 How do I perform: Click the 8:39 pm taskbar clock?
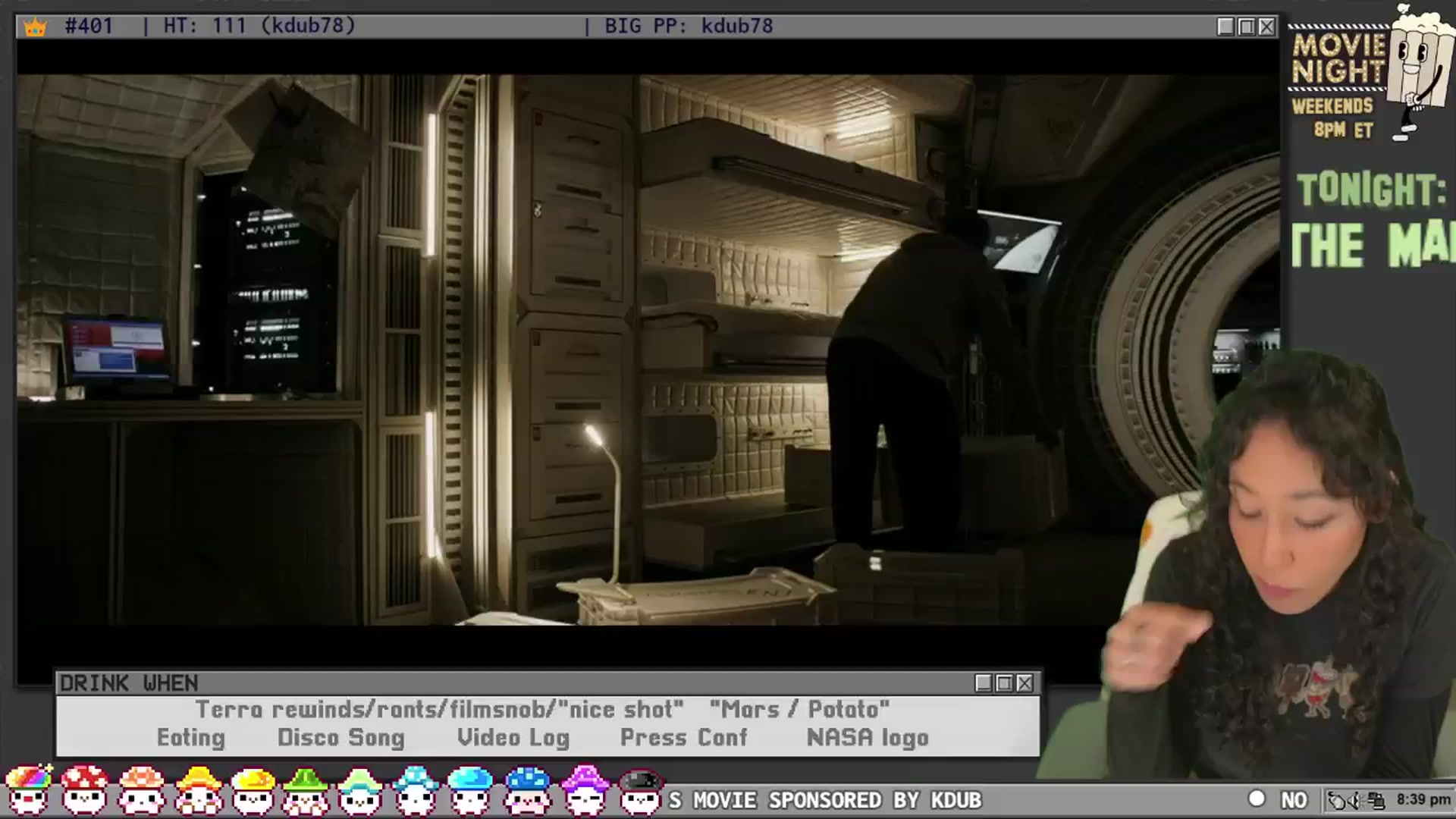[1423, 799]
